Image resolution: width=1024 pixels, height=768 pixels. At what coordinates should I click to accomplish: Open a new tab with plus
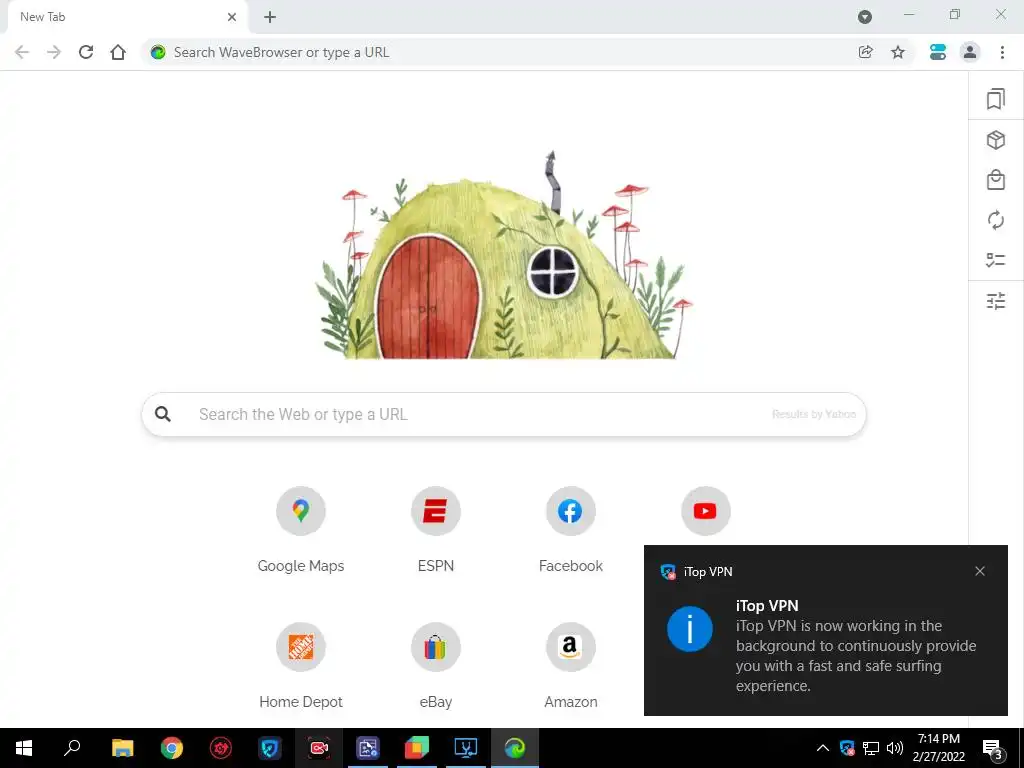click(x=270, y=17)
